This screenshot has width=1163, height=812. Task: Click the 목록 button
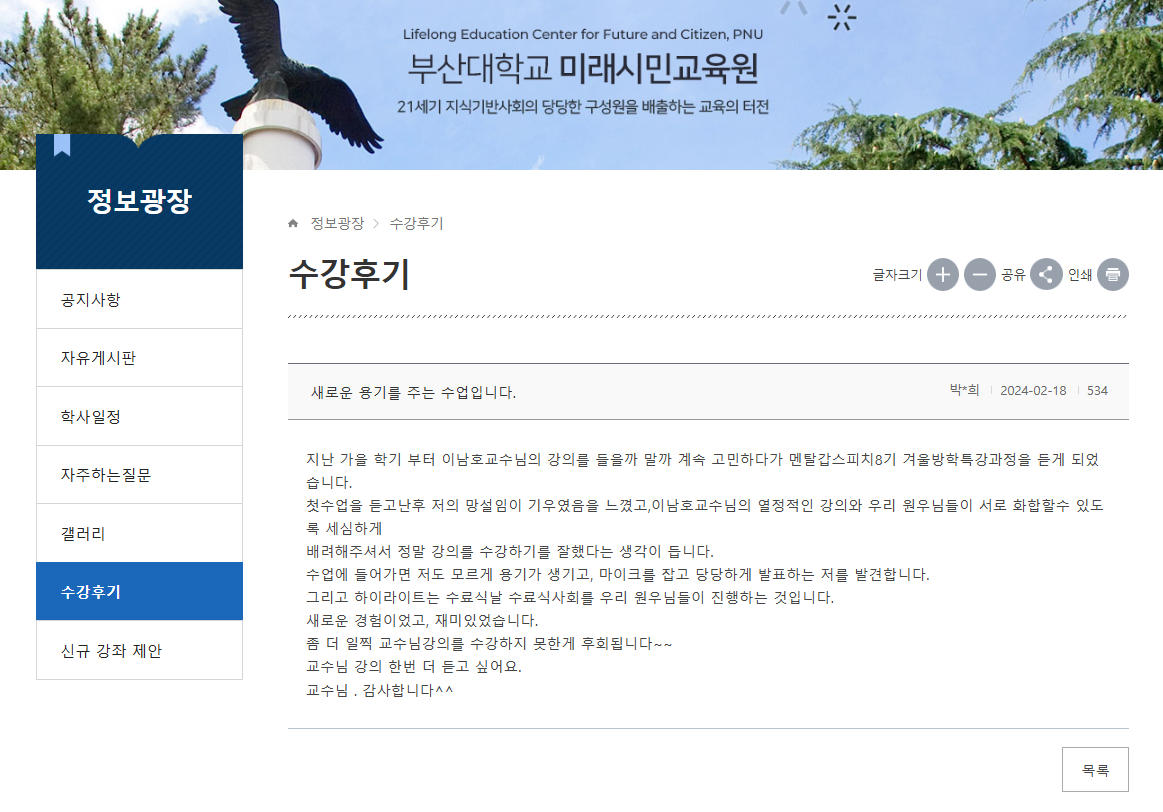coord(1095,770)
